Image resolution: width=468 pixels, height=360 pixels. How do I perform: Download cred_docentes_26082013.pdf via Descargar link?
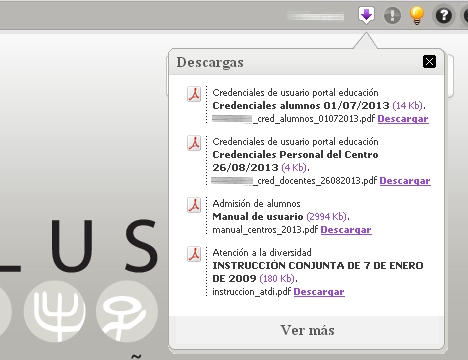(x=405, y=181)
